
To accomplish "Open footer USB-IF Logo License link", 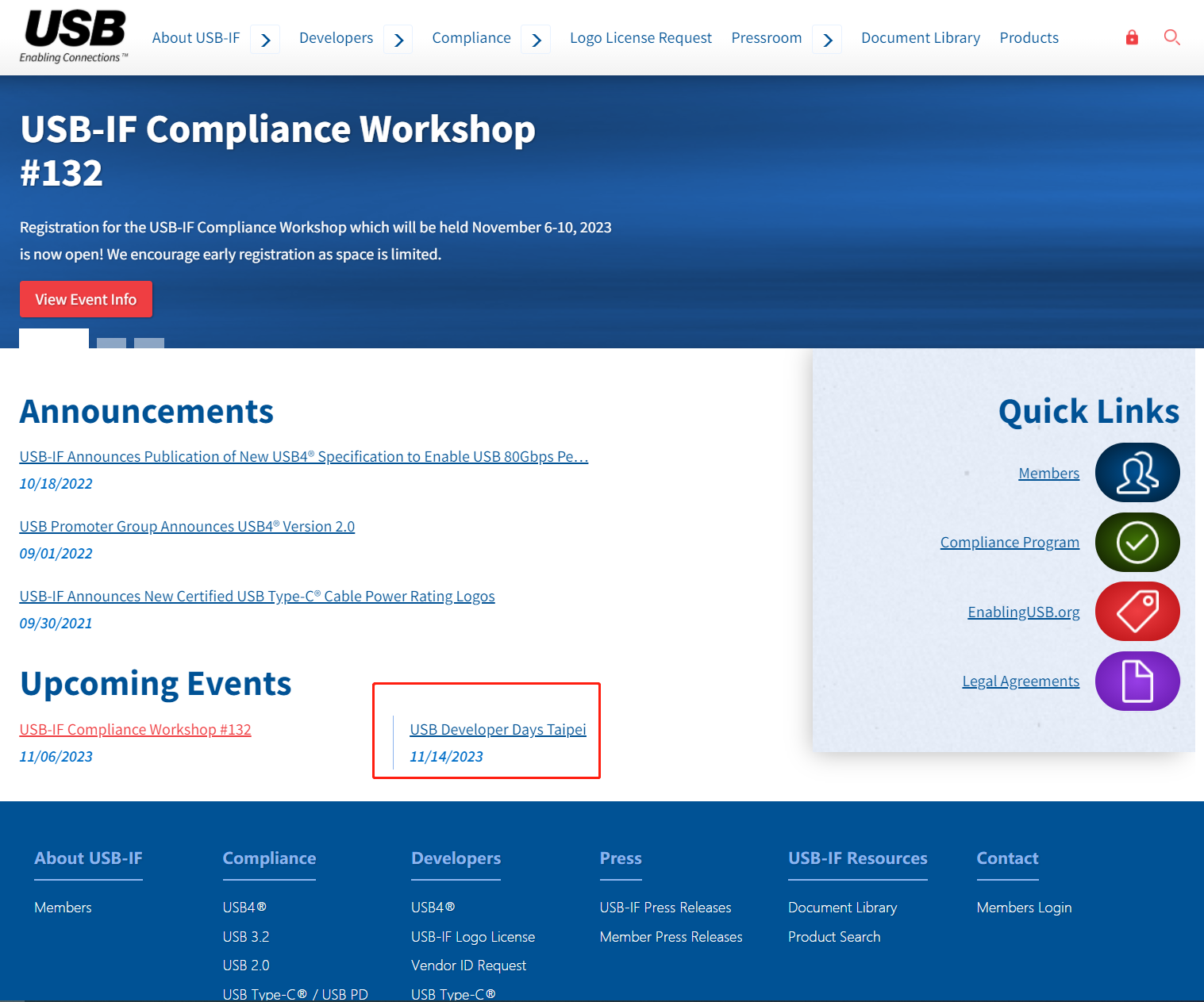I will click(473, 937).
